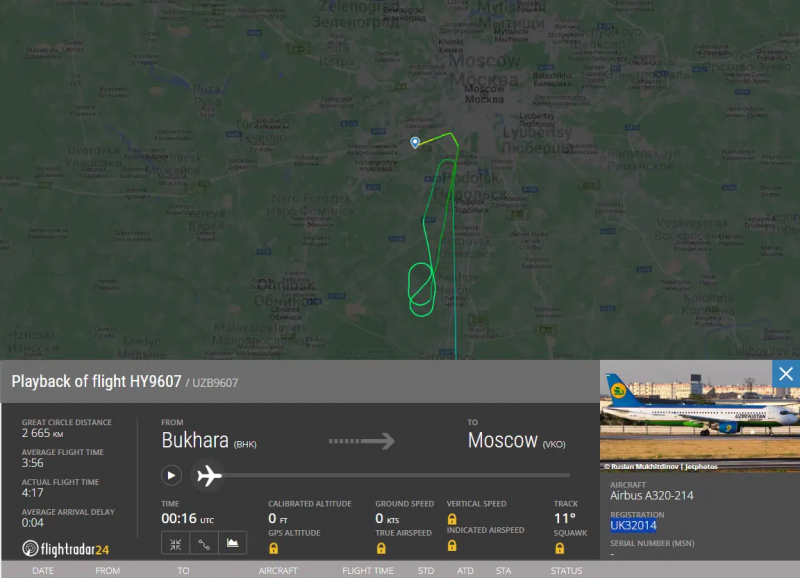Close the flight playback panel
Image resolution: width=800 pixels, height=578 pixels.
point(786,374)
